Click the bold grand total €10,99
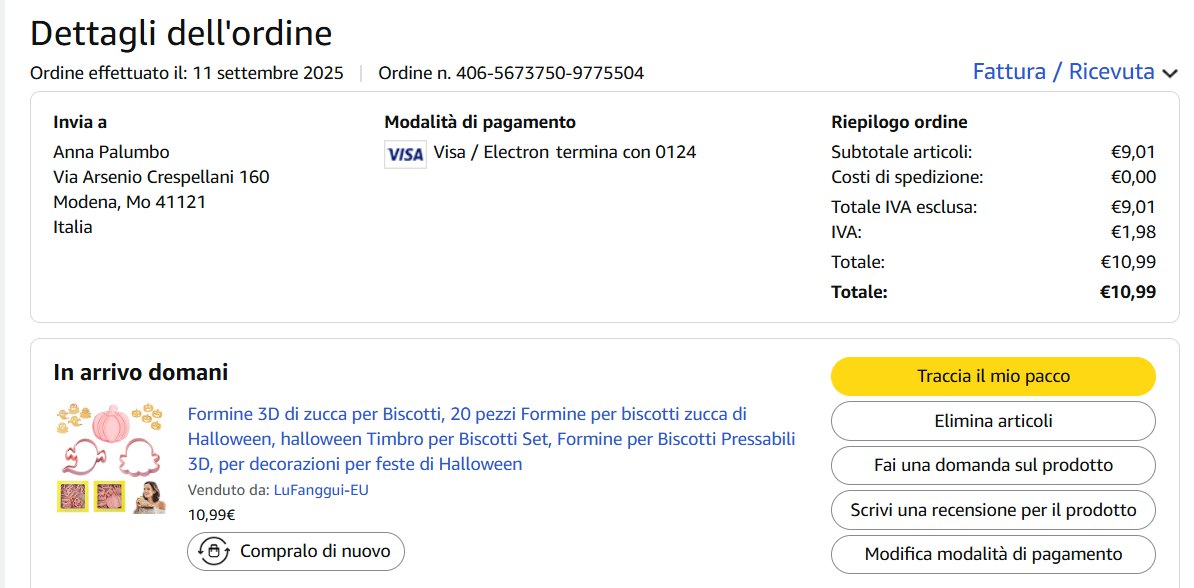The width and height of the screenshot is (1194, 588). [x=1128, y=292]
